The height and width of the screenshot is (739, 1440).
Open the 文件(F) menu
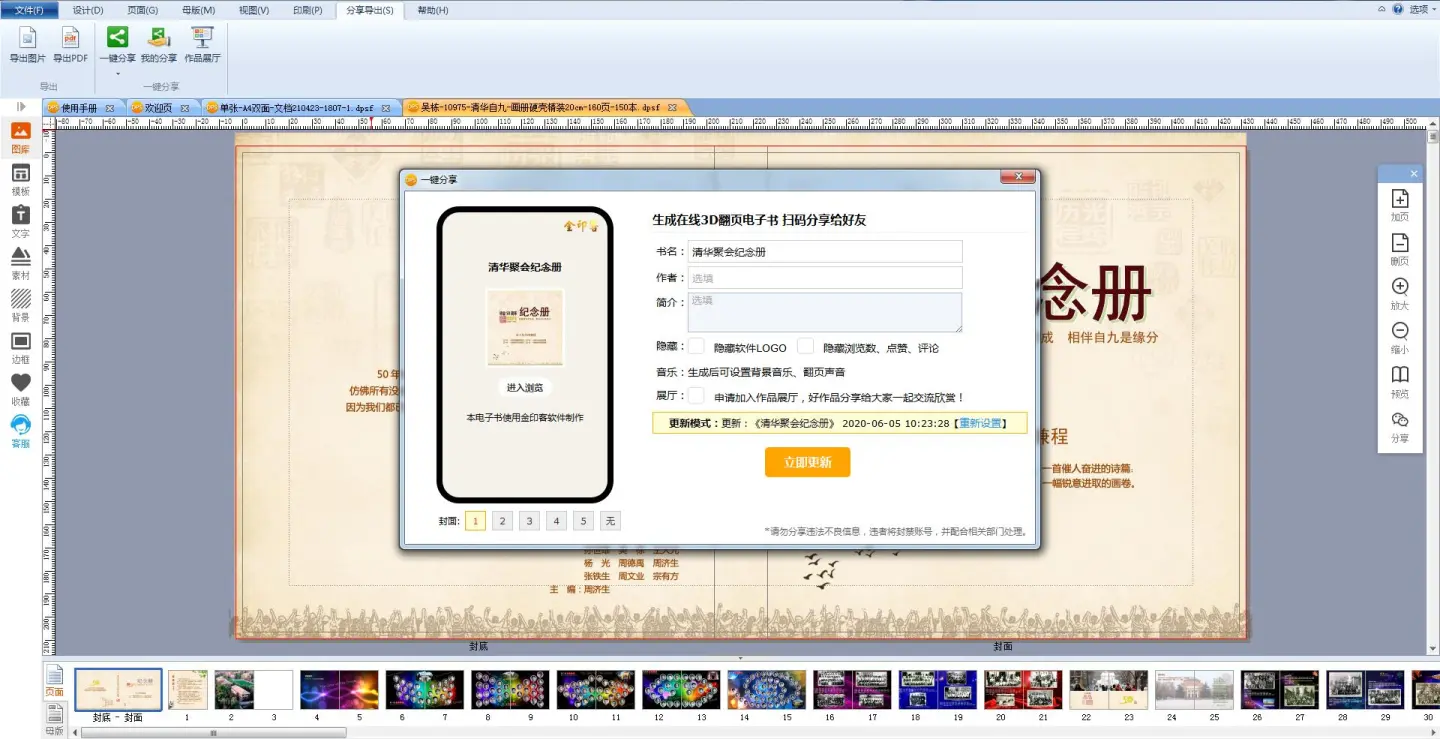(29, 10)
